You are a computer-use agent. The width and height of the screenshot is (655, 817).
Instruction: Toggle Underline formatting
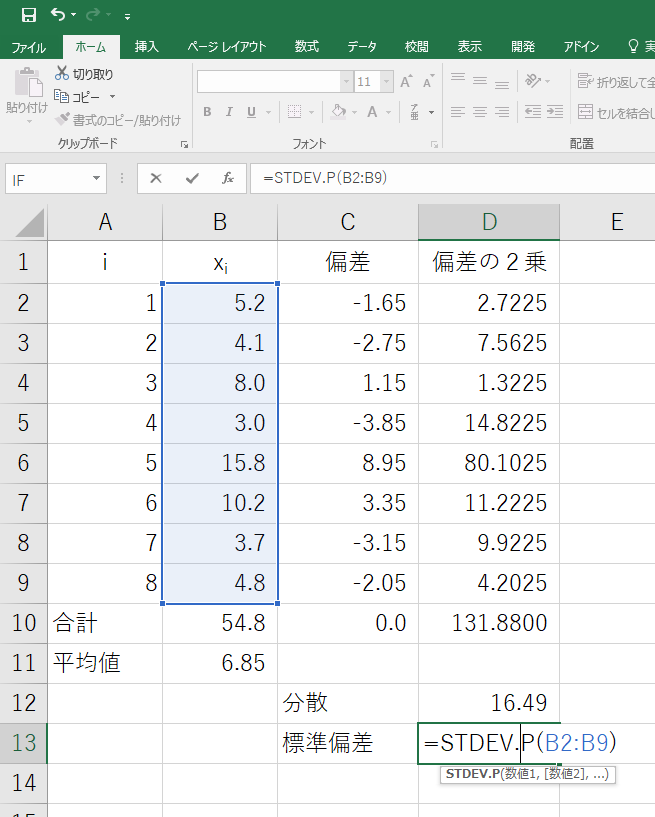[252, 112]
